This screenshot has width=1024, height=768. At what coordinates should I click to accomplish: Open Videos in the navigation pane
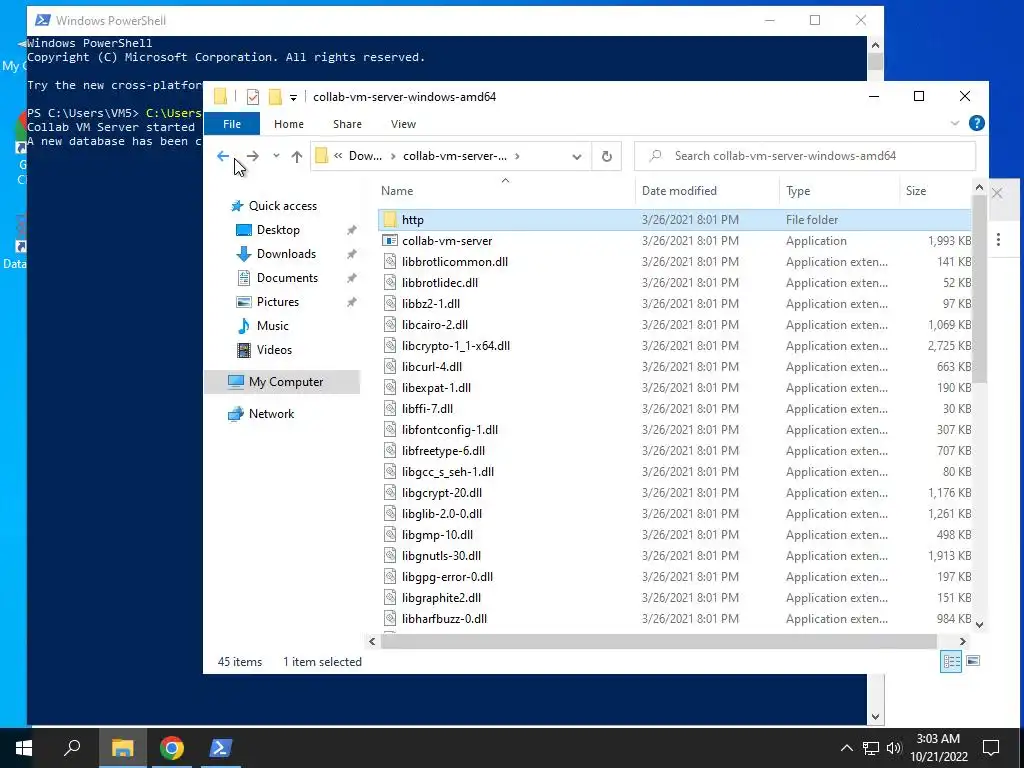(x=274, y=350)
